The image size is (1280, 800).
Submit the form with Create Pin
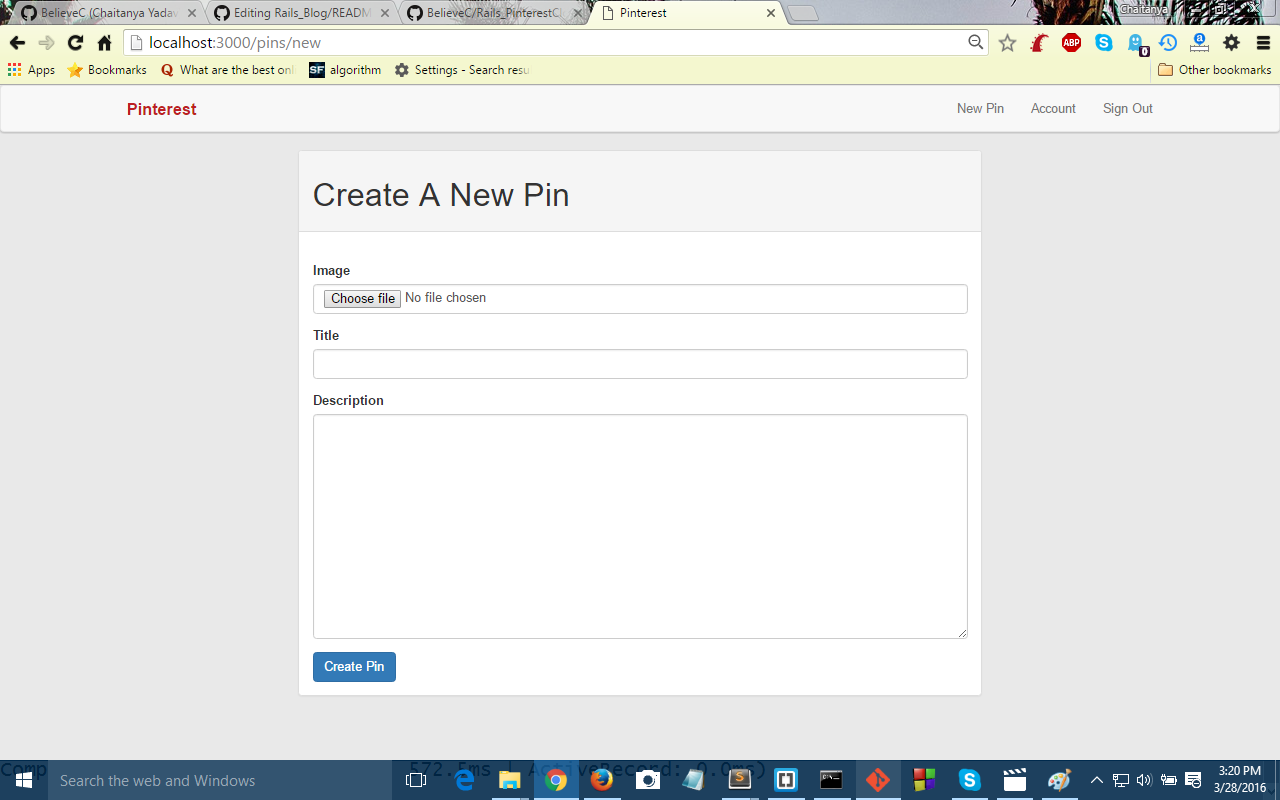pyautogui.click(x=354, y=667)
